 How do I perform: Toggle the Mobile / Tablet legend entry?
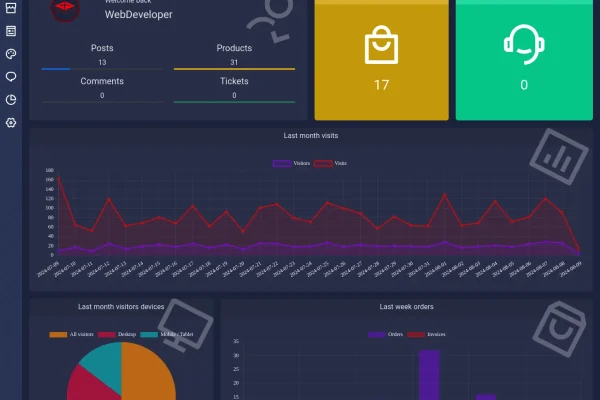pyautogui.click(x=167, y=335)
